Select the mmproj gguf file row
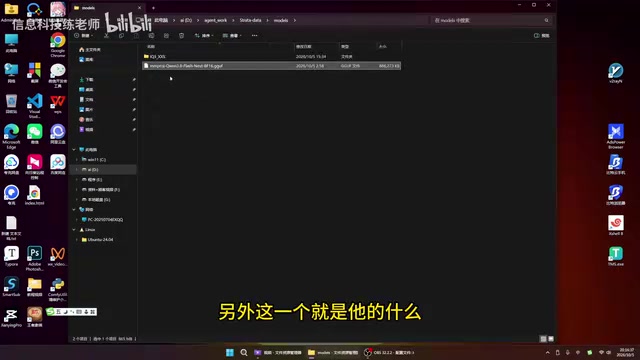 click(271, 66)
